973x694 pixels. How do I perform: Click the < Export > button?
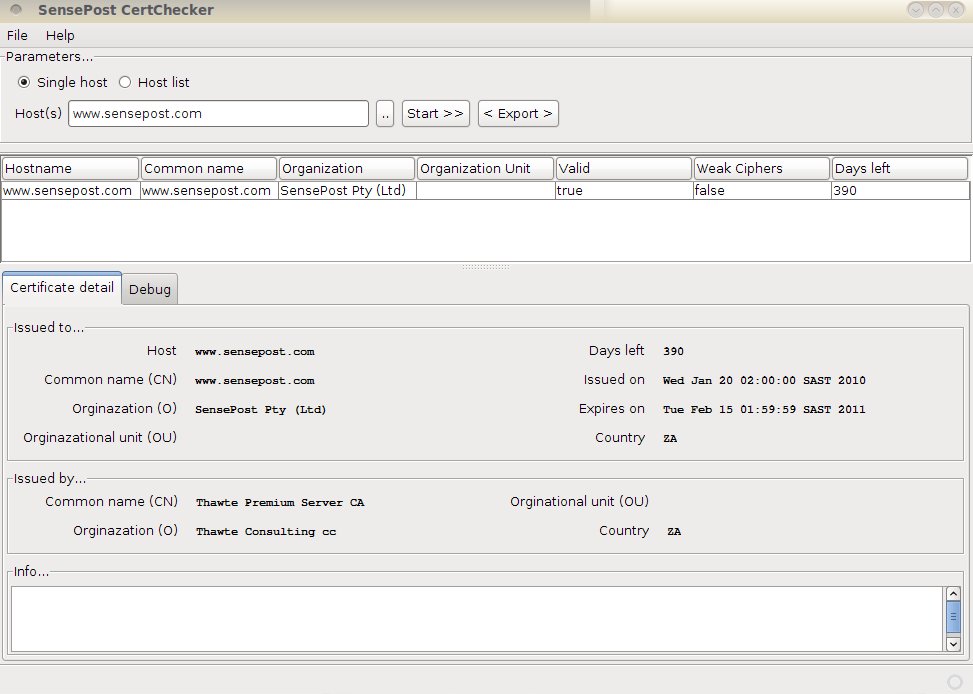(518, 113)
